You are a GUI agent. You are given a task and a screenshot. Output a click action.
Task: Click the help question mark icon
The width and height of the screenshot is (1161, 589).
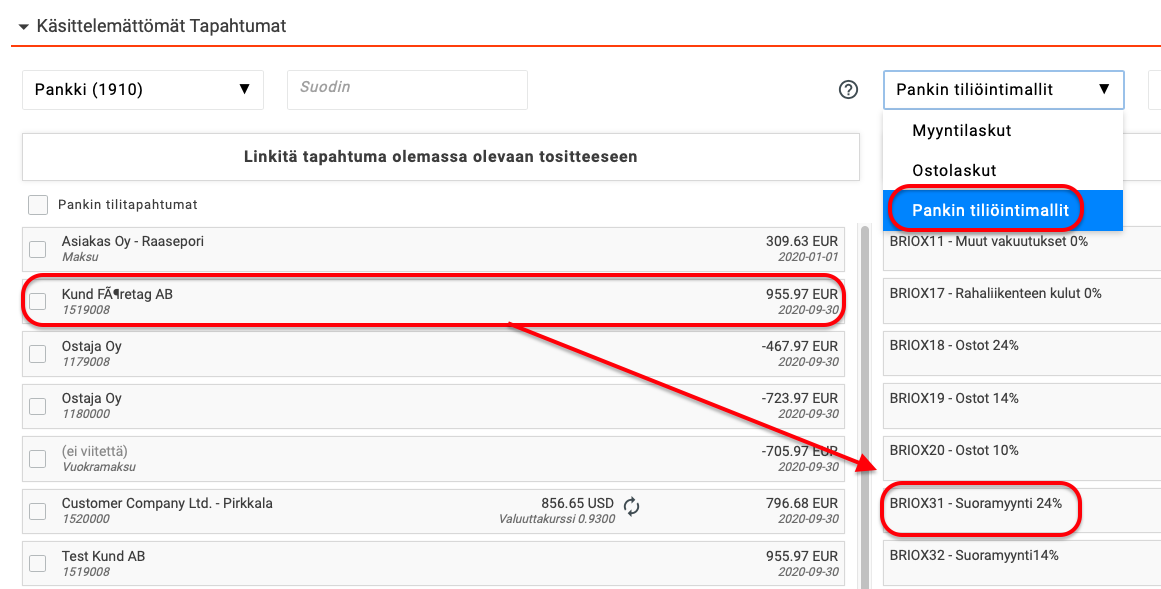point(848,90)
